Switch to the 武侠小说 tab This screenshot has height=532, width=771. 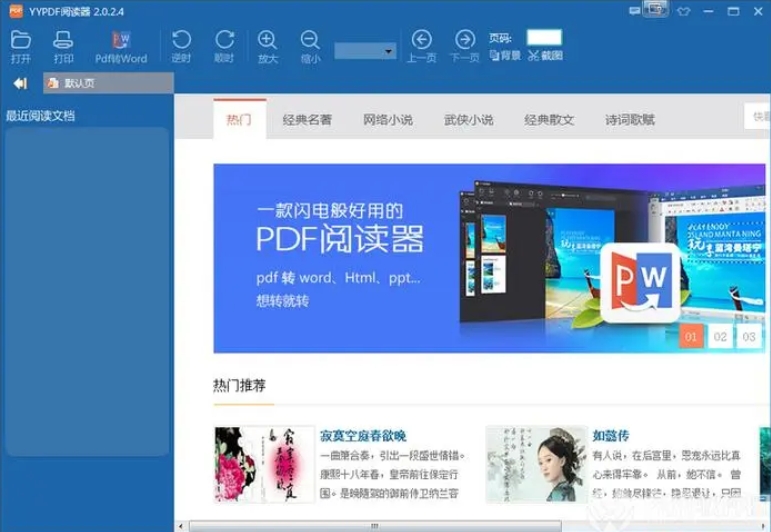point(468,119)
